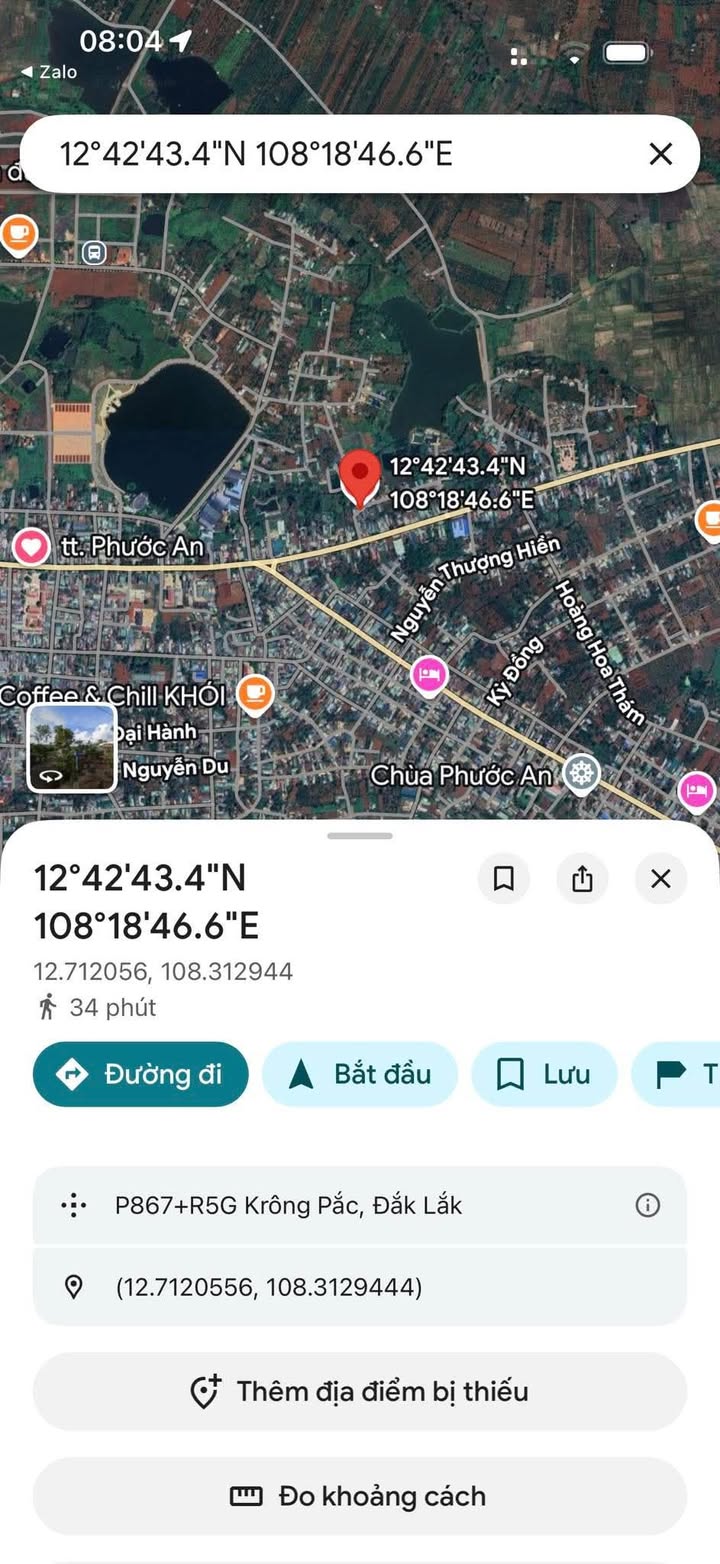Tap the sheet title 12°42'43.4"N 108°18'46.6"E
The image size is (720, 1564).
(x=146, y=902)
